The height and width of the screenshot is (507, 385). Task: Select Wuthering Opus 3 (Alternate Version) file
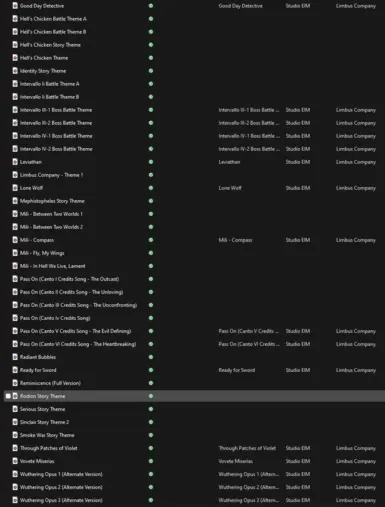(x=61, y=500)
